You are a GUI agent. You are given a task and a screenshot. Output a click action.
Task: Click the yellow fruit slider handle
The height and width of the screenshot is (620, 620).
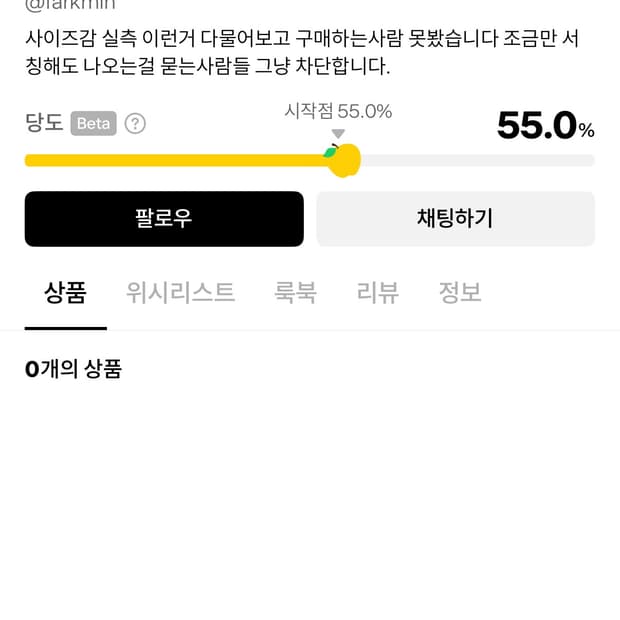pyautogui.click(x=343, y=160)
